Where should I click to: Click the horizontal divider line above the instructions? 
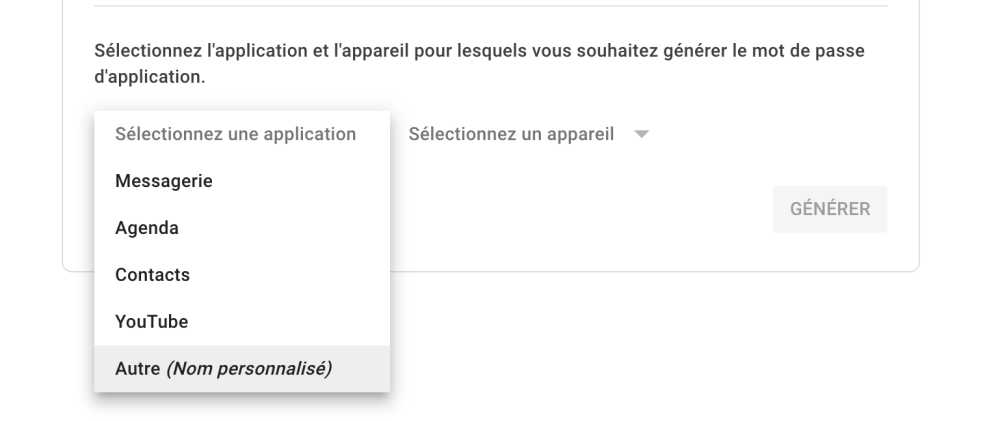[x=490, y=6]
